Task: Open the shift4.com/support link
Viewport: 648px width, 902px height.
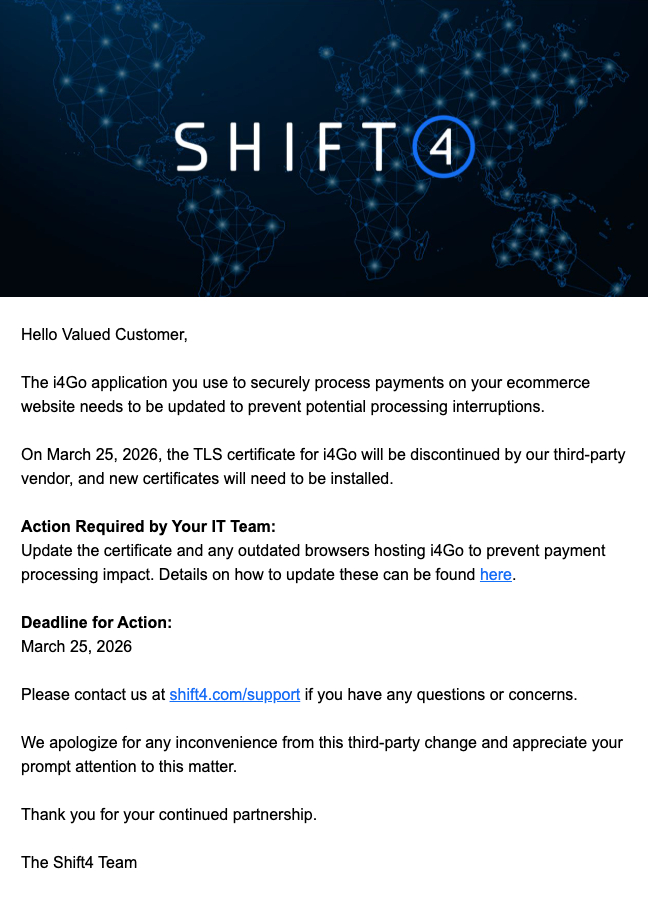Action: [x=235, y=694]
